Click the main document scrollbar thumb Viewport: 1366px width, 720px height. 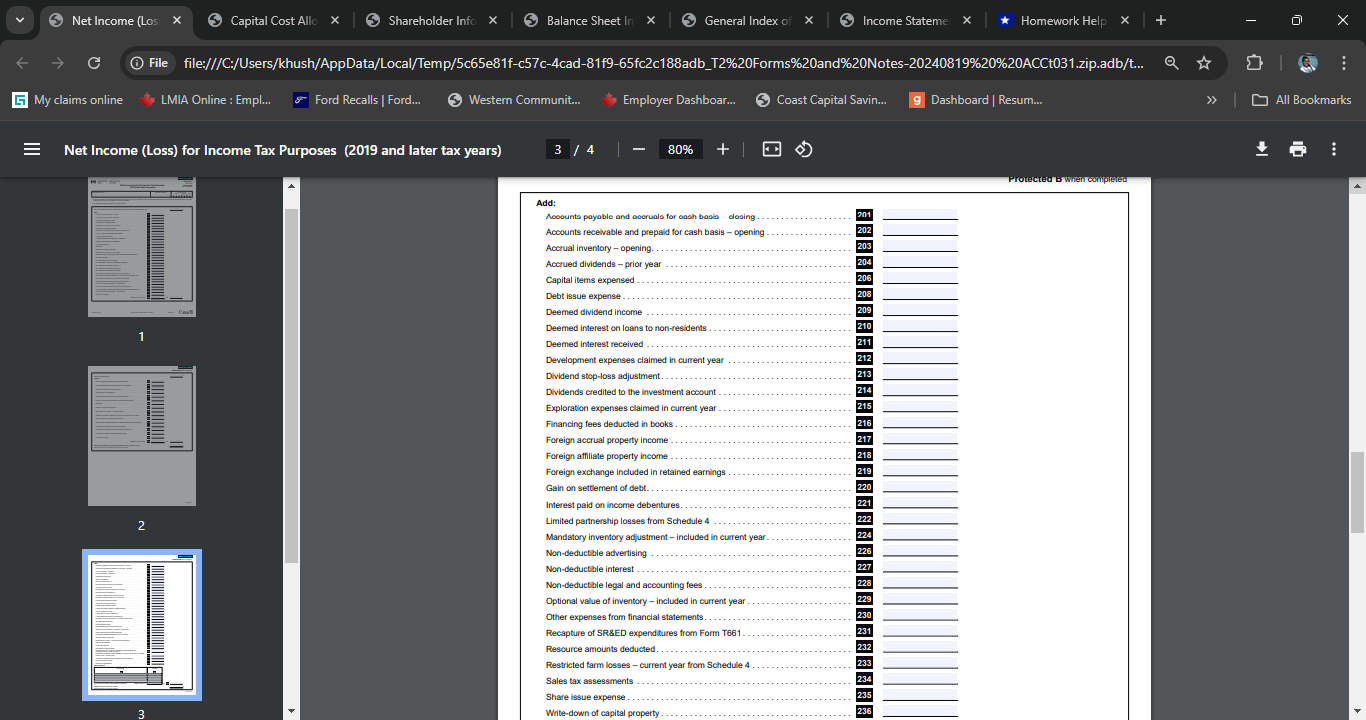coord(1358,493)
